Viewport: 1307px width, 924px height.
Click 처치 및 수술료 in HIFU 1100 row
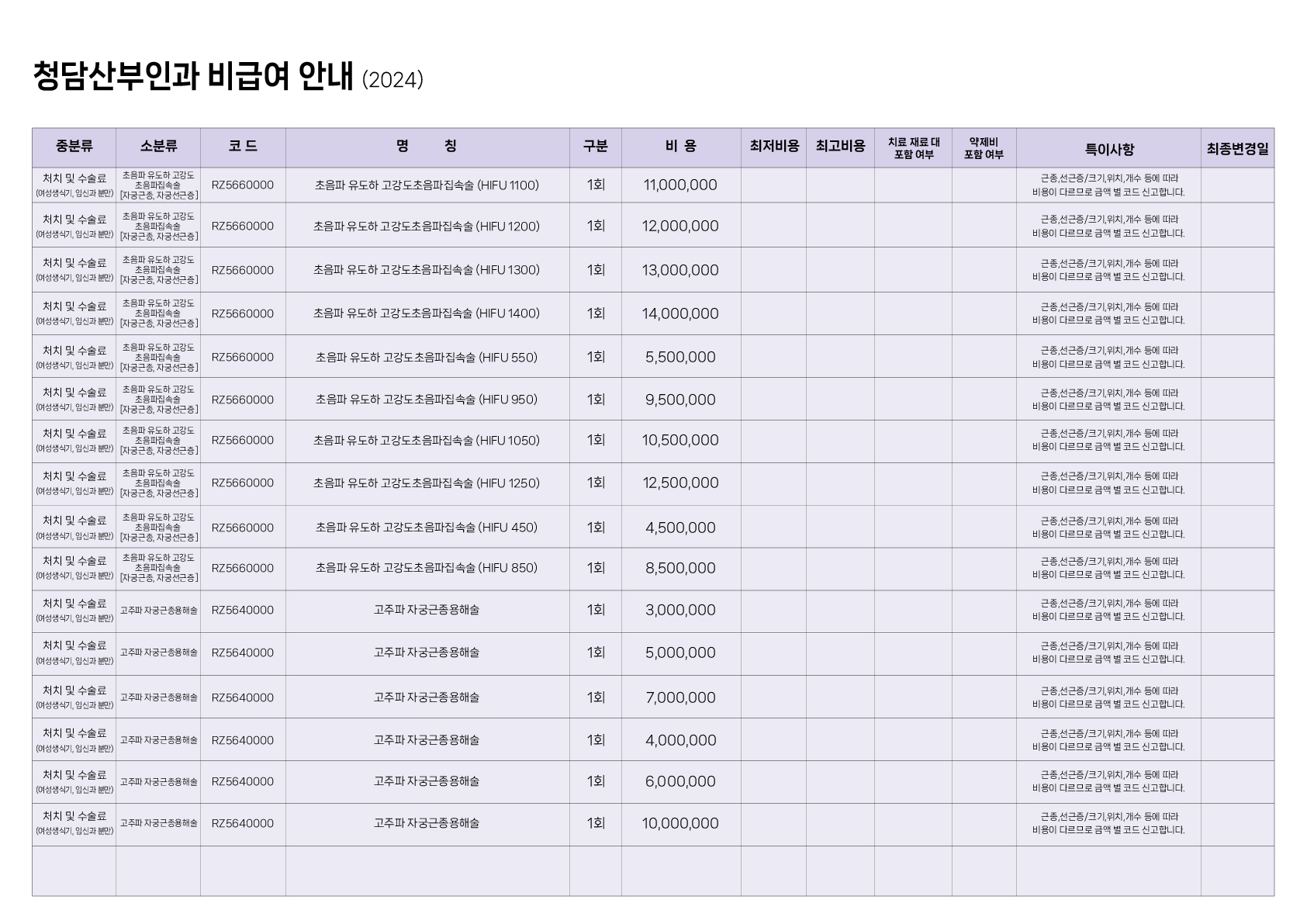pos(74,178)
